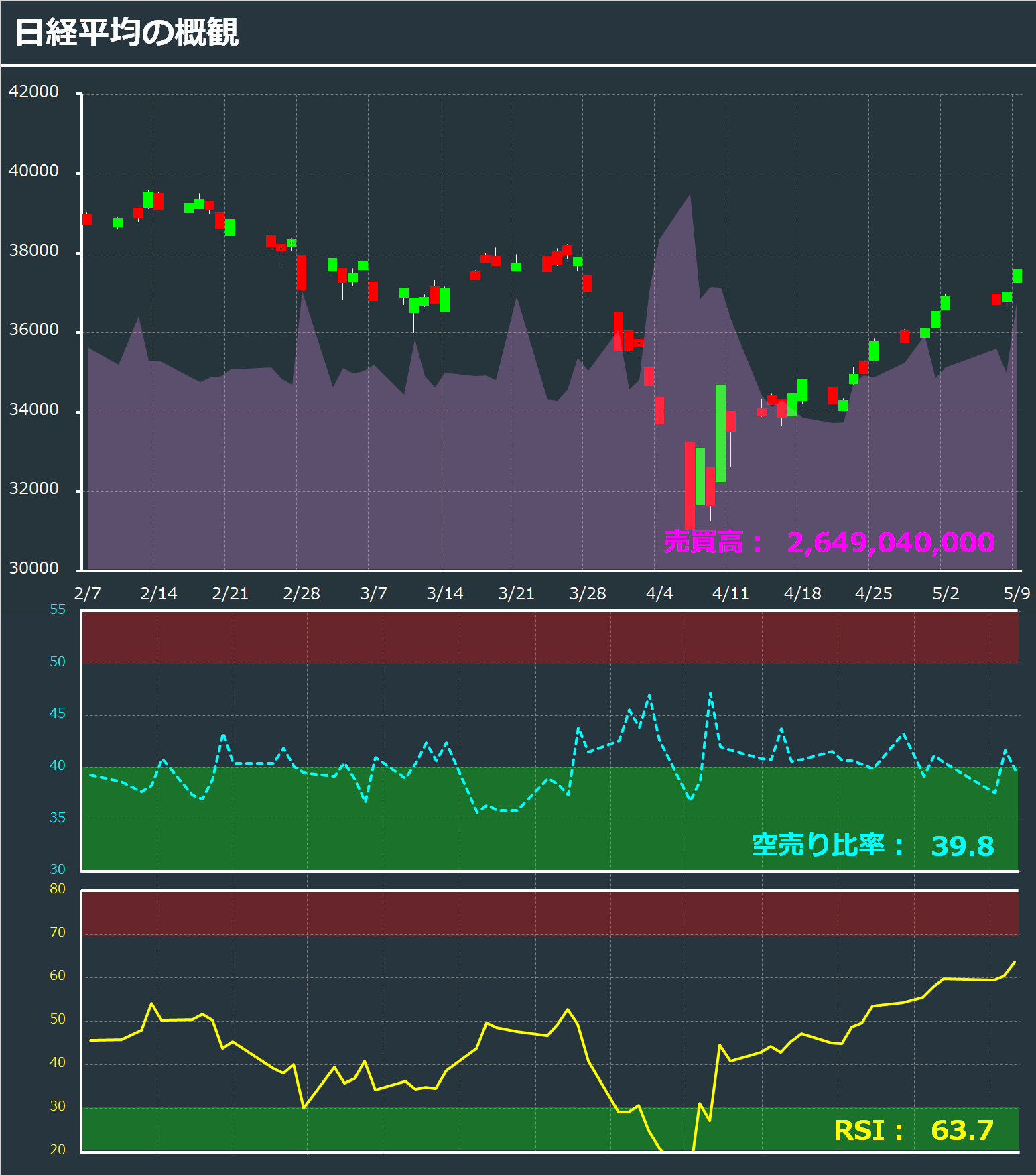Click the 45 short-ratio axis label
The height and width of the screenshot is (1175, 1036).
[x=58, y=713]
